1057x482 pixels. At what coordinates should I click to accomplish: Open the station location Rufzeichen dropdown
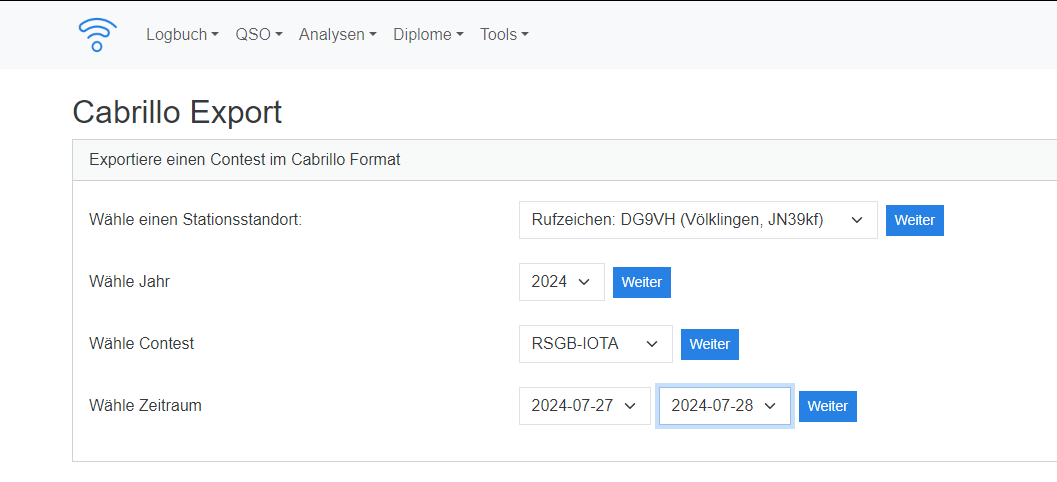click(697, 220)
